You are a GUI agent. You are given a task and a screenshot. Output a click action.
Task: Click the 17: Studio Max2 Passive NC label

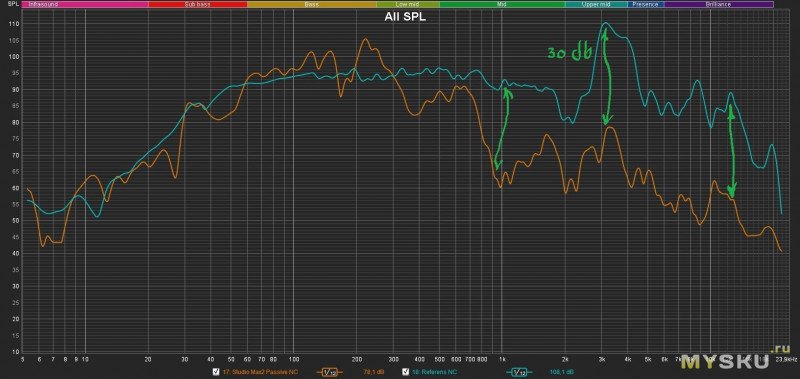click(261, 372)
